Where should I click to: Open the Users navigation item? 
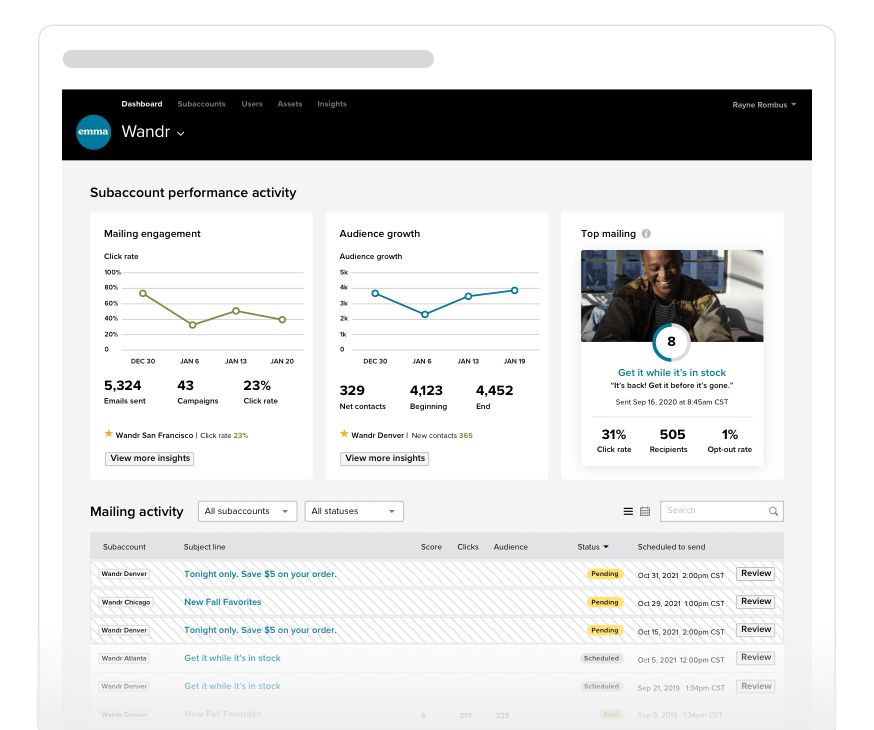coord(252,103)
